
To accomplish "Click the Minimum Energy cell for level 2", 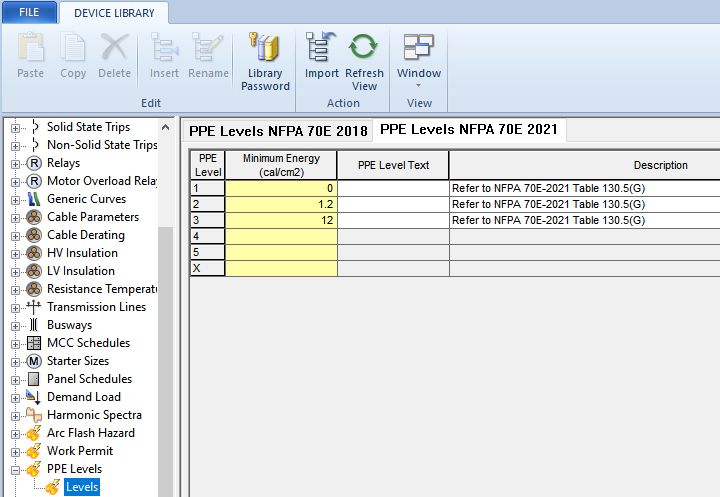I will click(281, 204).
